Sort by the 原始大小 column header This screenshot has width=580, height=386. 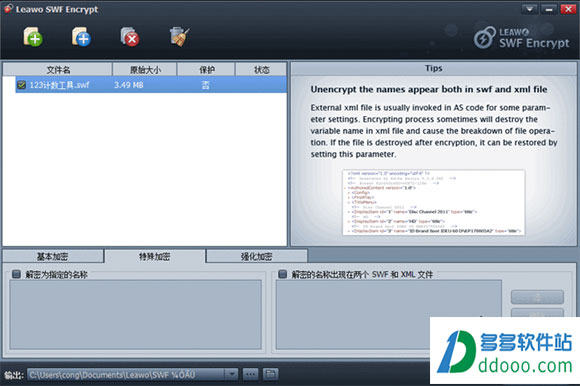(x=145, y=70)
